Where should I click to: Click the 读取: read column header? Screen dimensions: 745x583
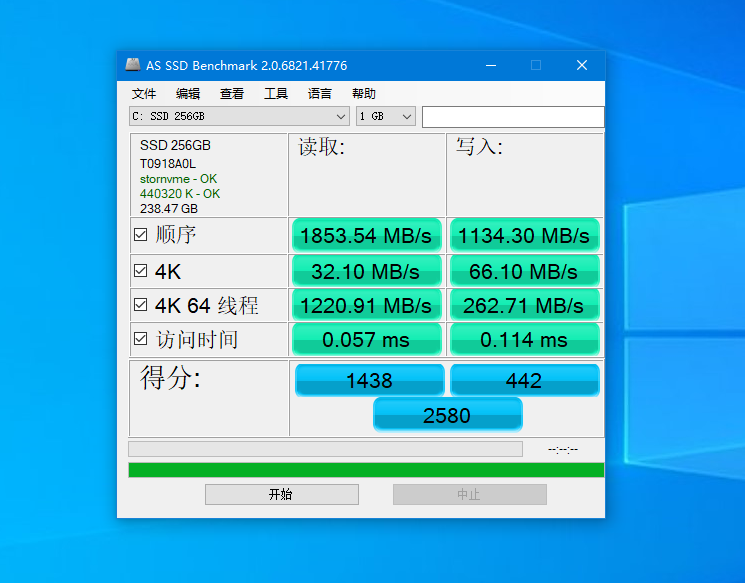(x=322, y=147)
